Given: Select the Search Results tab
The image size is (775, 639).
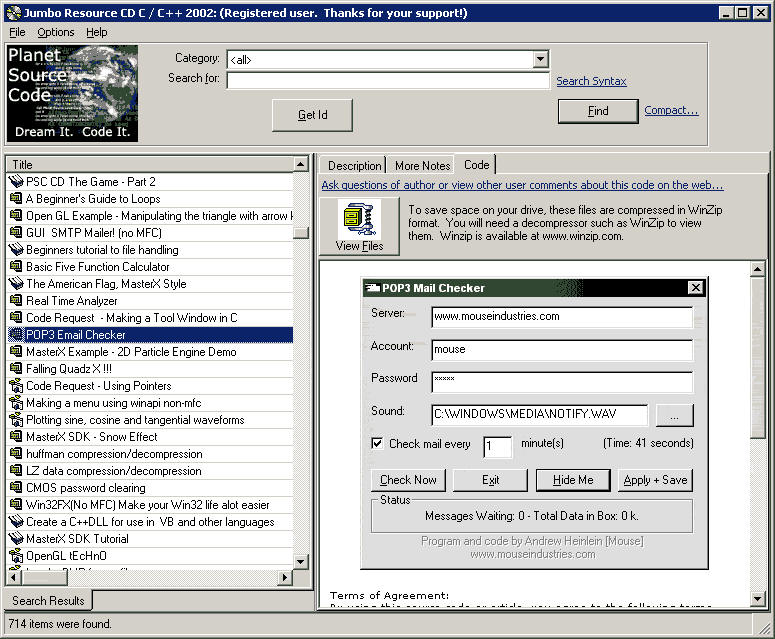Looking at the screenshot, I should click(x=48, y=600).
